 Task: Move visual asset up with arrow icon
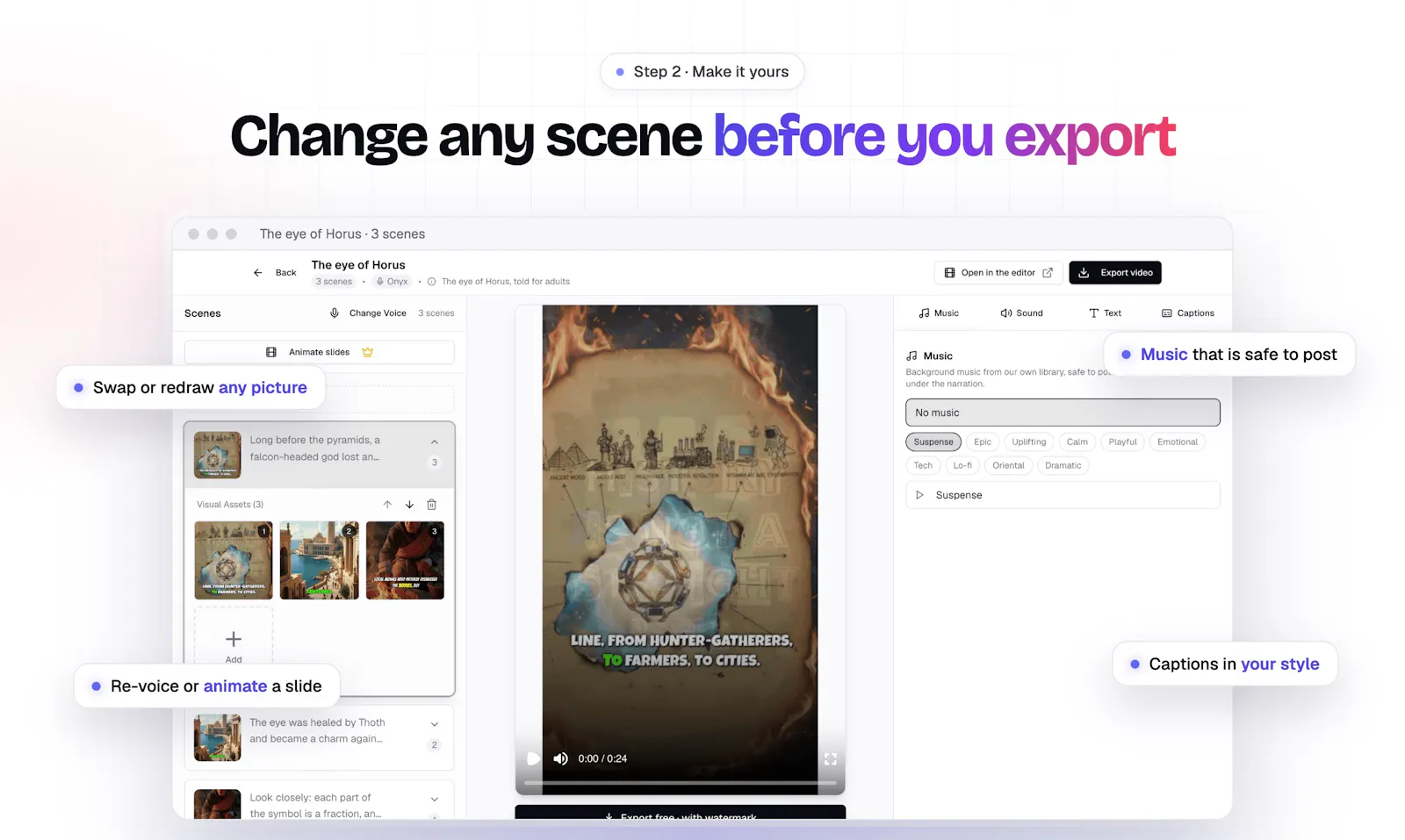click(x=387, y=505)
